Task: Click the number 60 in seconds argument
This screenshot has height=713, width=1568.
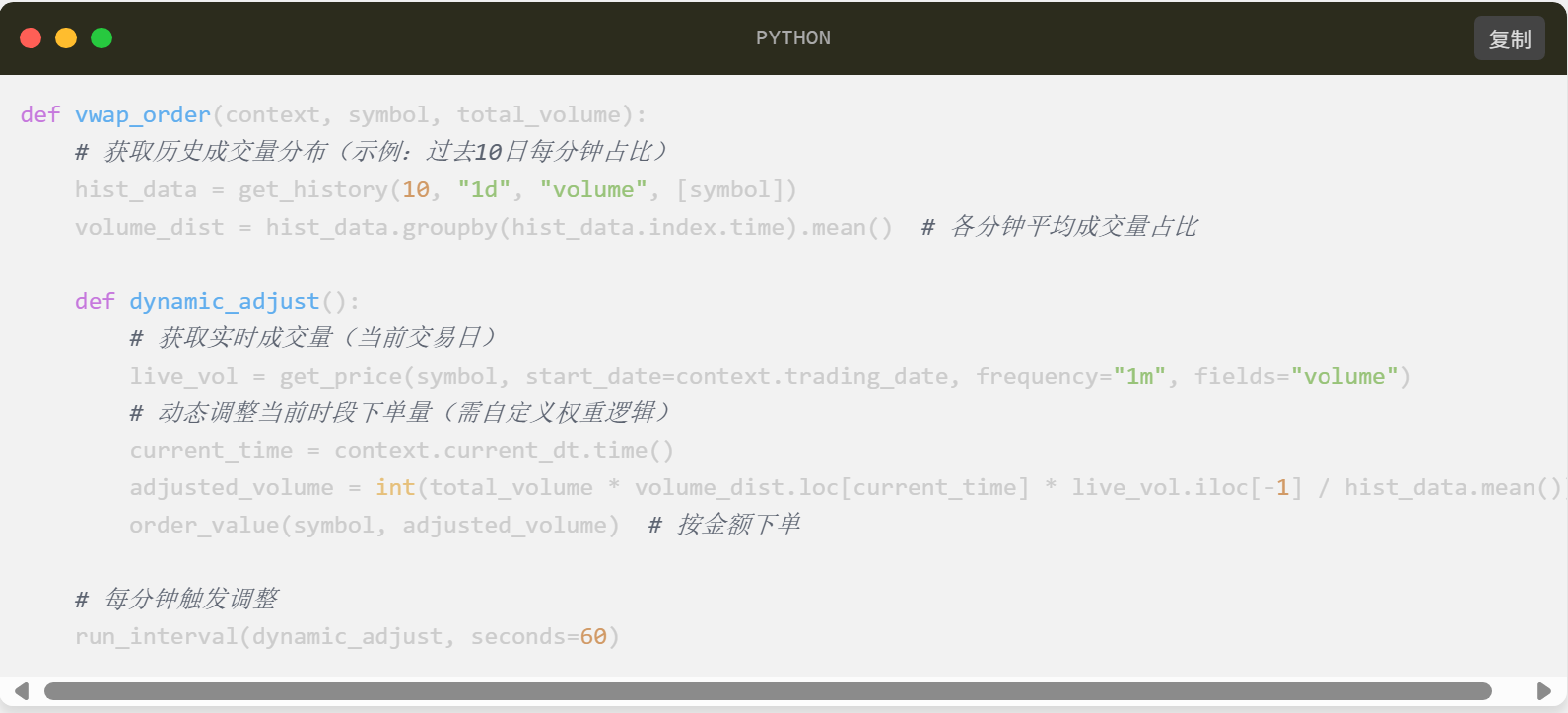Action: 593,636
